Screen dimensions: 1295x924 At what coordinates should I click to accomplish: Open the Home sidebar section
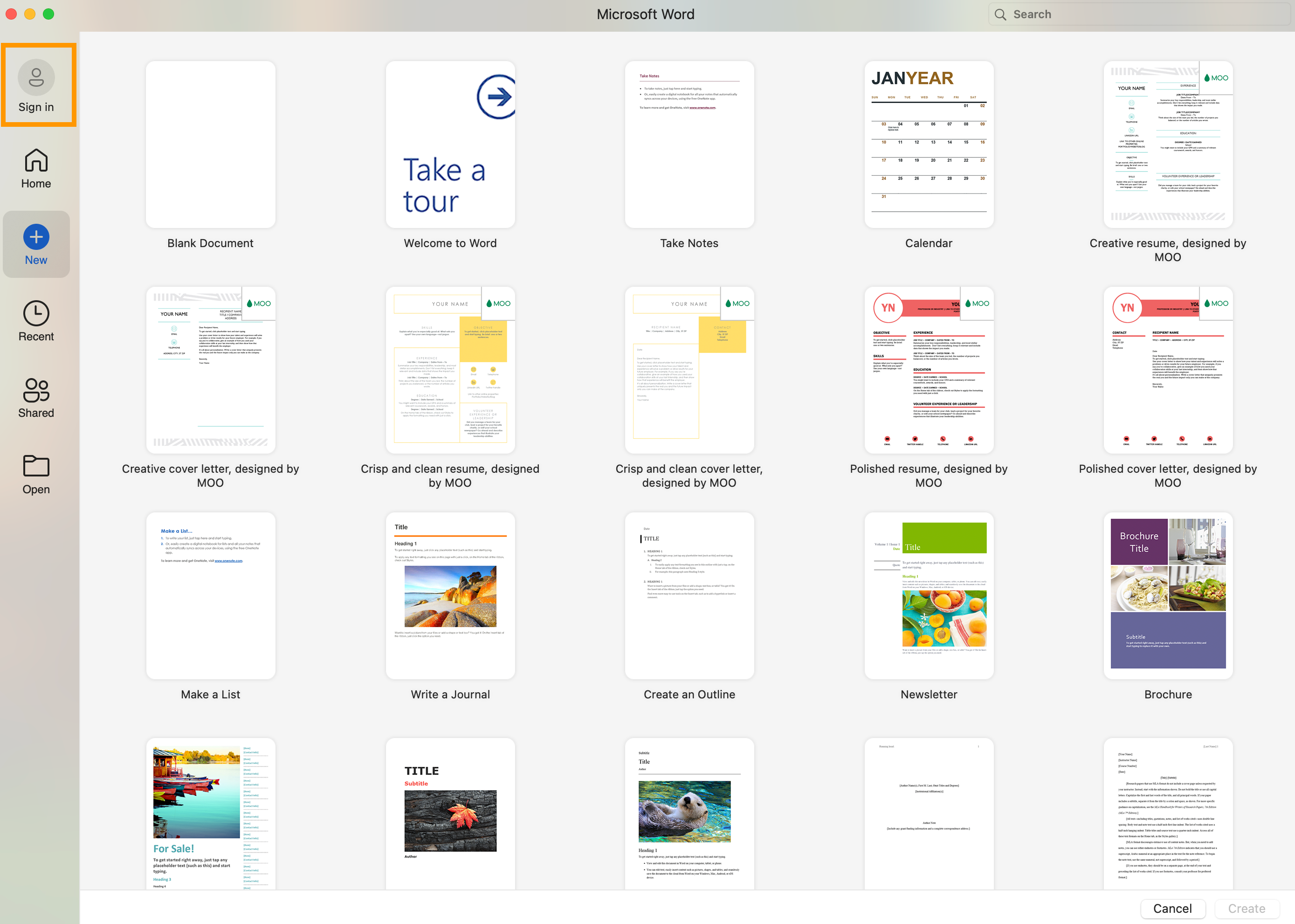[x=36, y=168]
